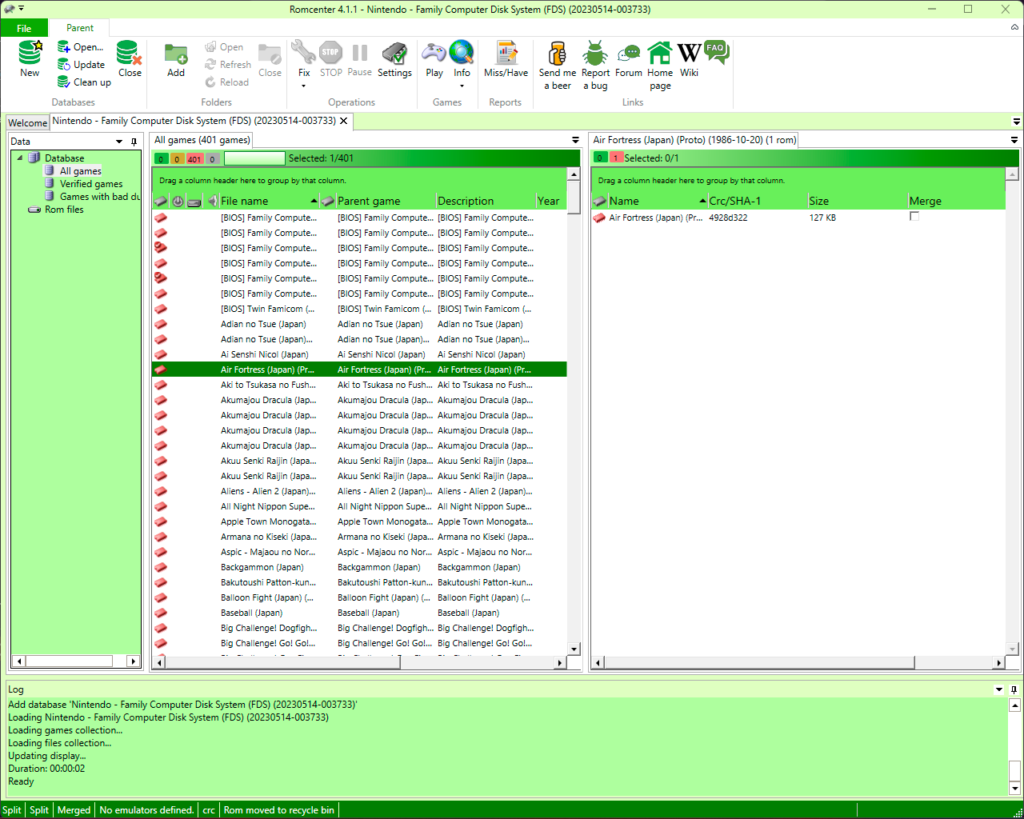Switch to the Welcome tab
Screen dimensions: 1024x819
pos(27,122)
